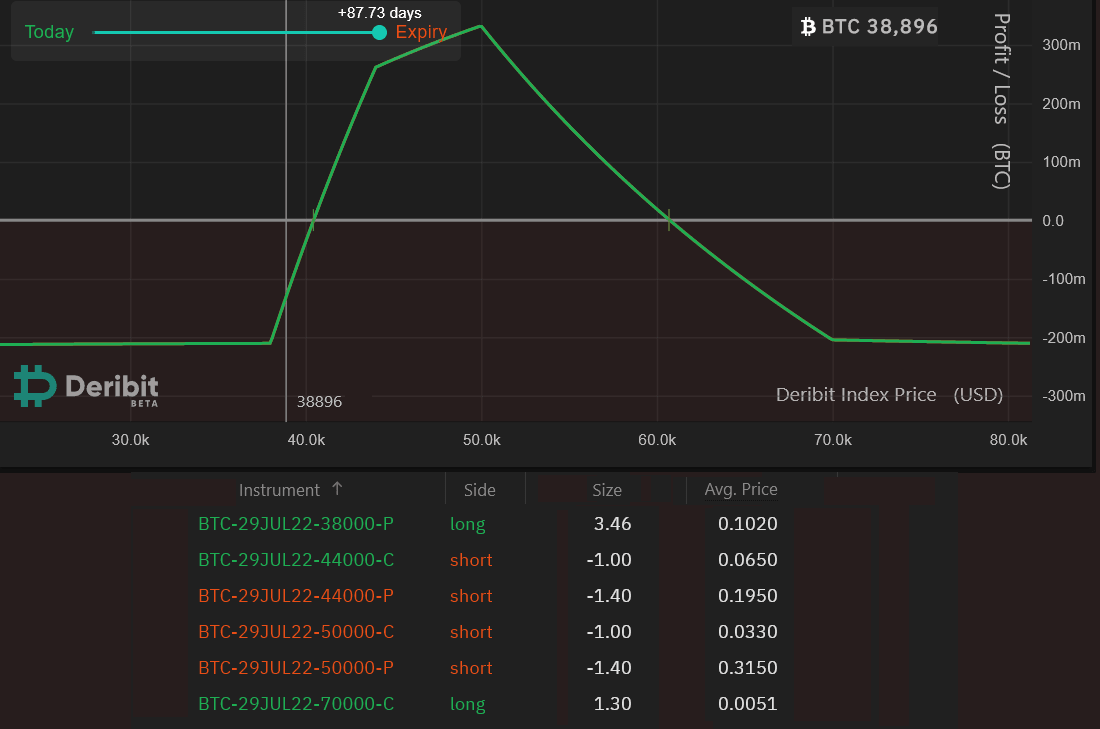Select the BTC-29JUL22-44000-P table row
The width and height of the screenshot is (1100, 729).
coord(296,595)
